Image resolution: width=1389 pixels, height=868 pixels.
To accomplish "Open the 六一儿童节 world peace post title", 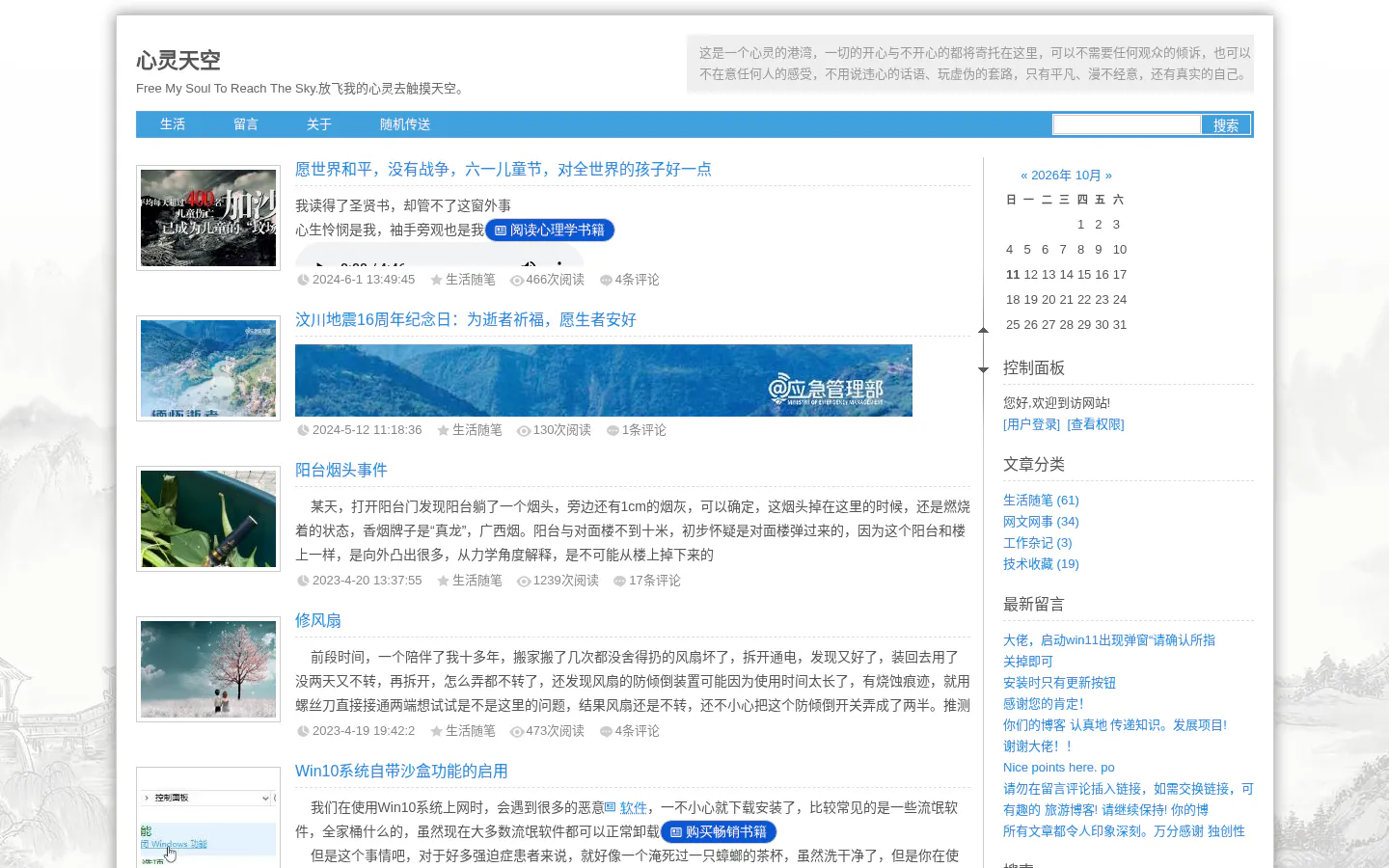I will [x=504, y=170].
